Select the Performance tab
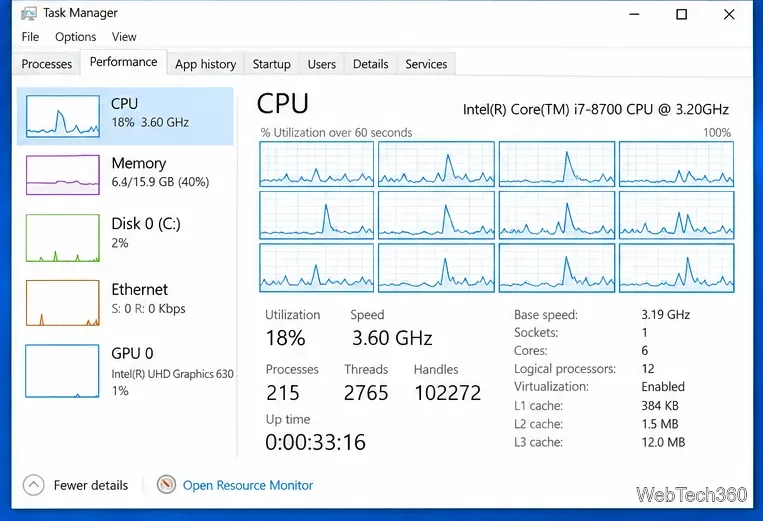 pyautogui.click(x=124, y=62)
